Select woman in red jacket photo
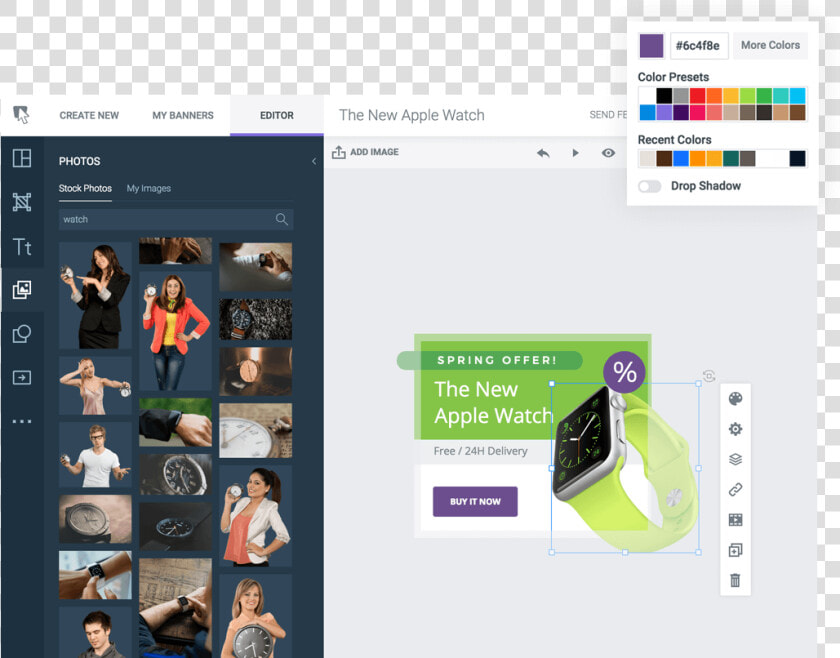 175,331
